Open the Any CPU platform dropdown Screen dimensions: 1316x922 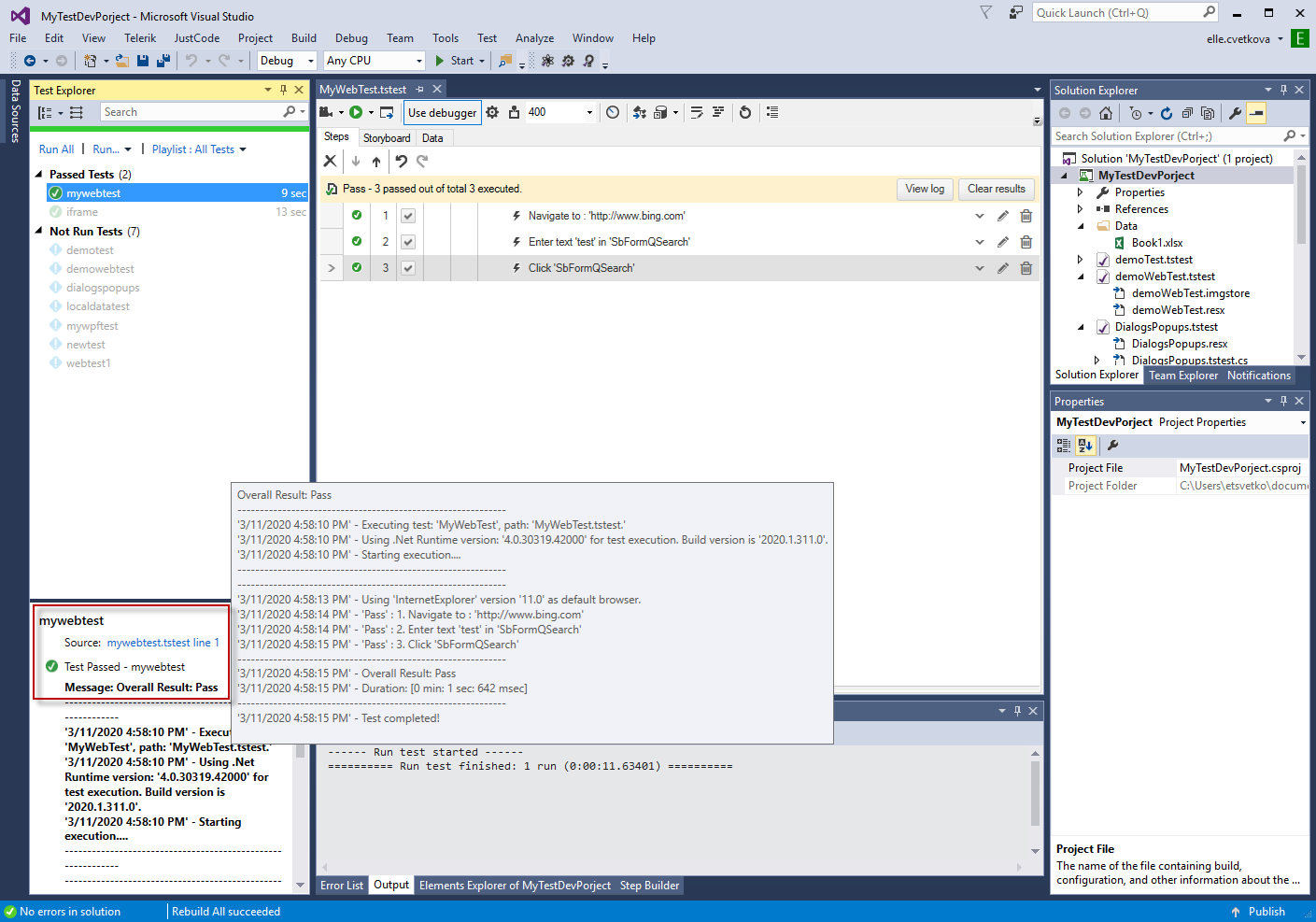375,61
